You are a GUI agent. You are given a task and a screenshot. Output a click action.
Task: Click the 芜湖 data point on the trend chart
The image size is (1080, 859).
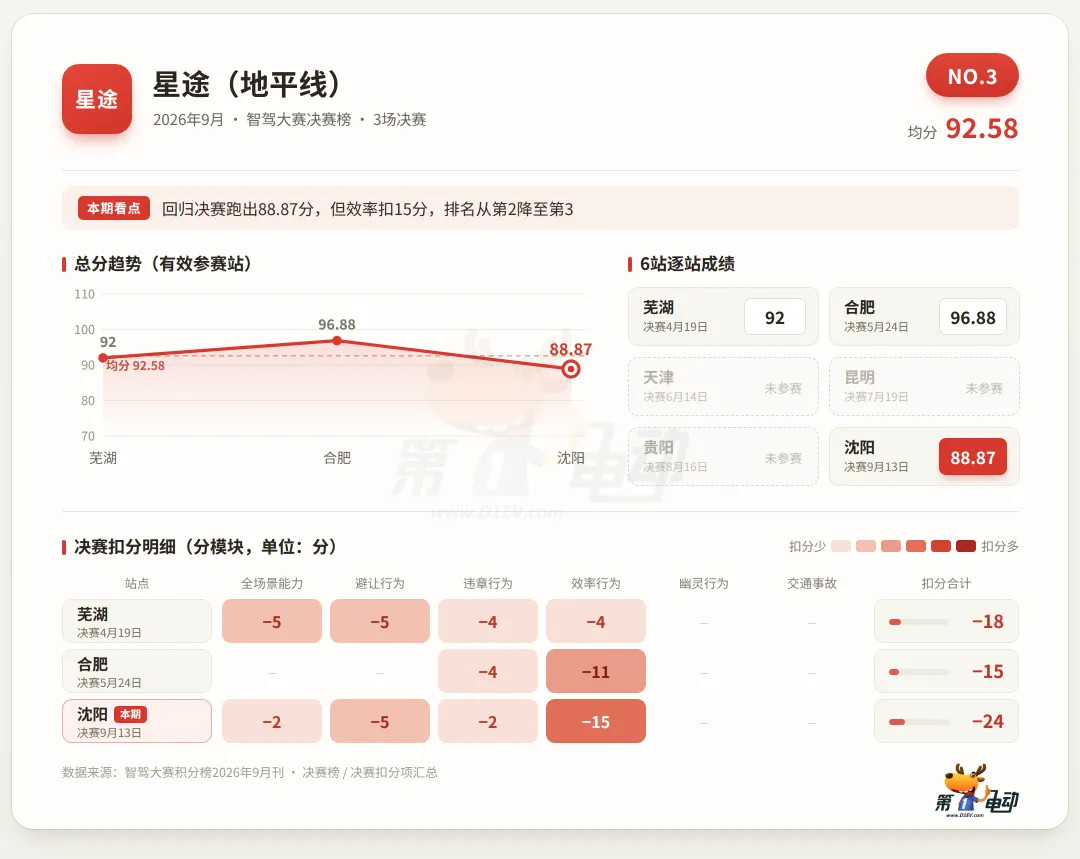103,358
